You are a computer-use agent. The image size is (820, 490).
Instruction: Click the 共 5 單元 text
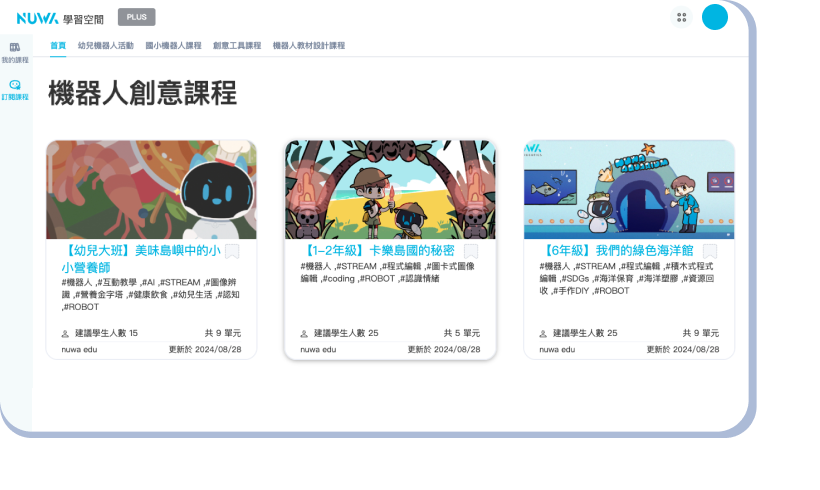click(462, 333)
